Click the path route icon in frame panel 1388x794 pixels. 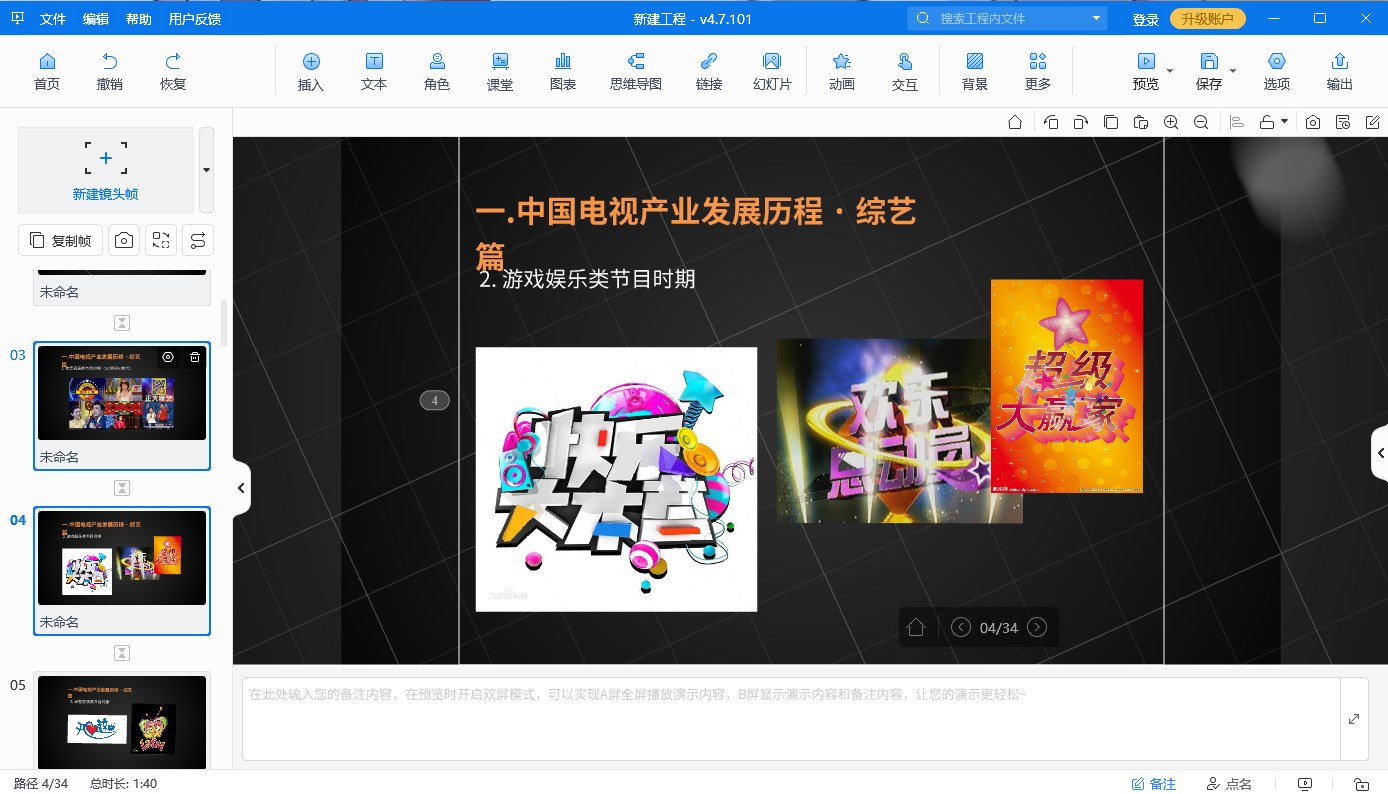pyautogui.click(x=198, y=240)
